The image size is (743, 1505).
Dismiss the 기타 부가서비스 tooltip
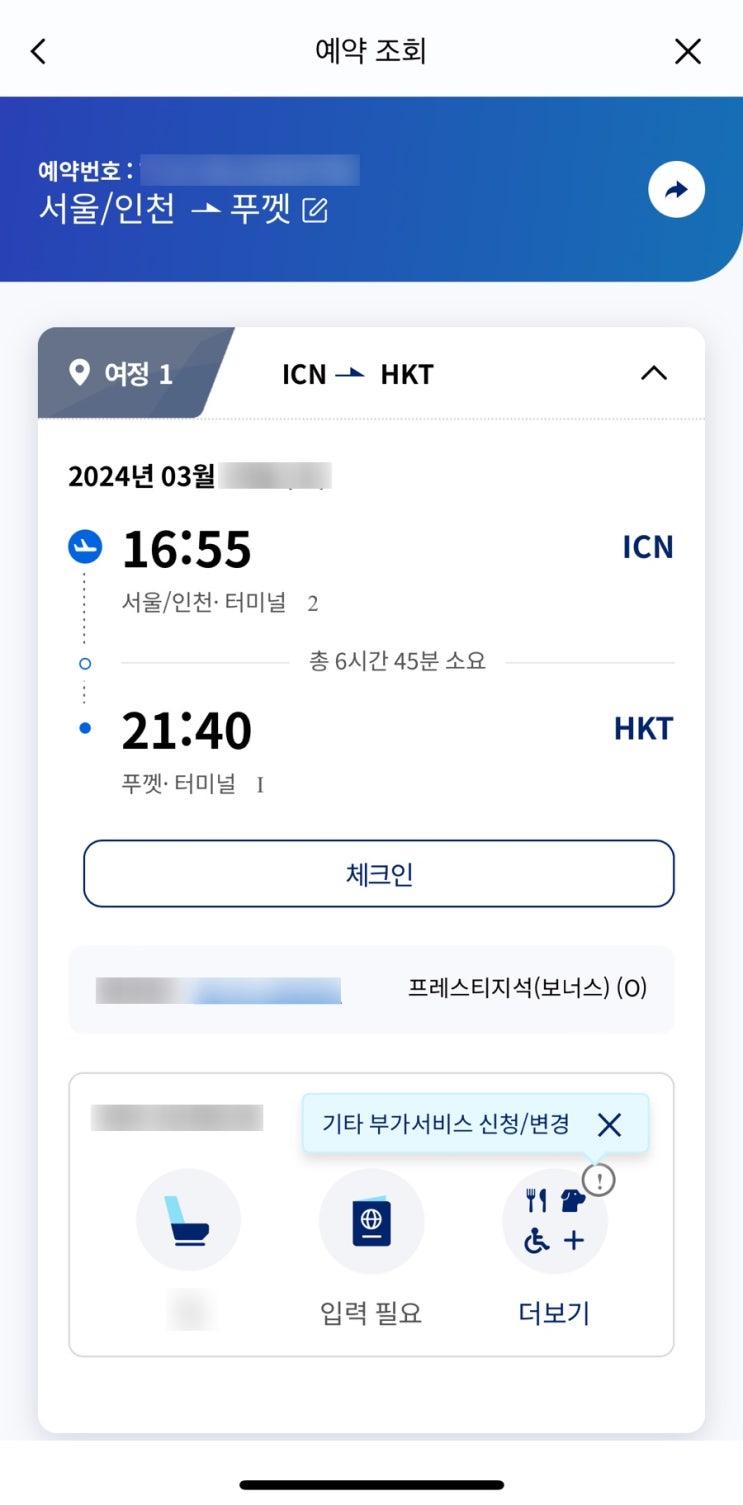tap(609, 1125)
